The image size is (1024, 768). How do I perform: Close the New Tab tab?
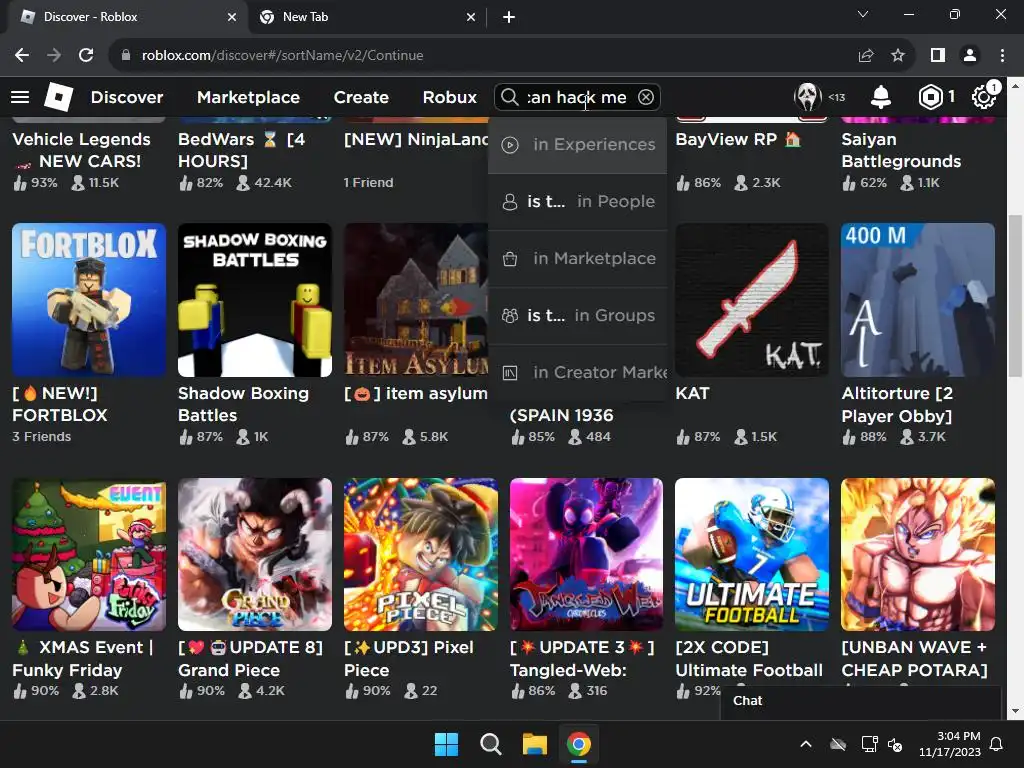471,17
